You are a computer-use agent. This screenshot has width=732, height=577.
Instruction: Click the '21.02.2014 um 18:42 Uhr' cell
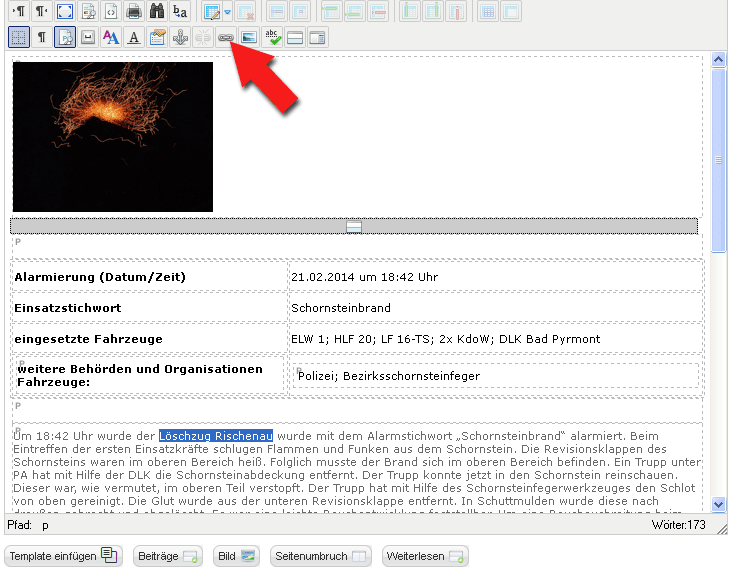(x=496, y=277)
